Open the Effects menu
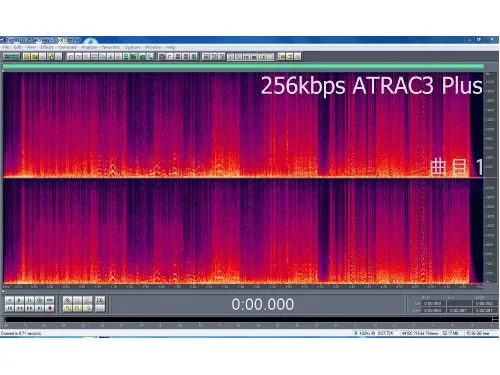This screenshot has width=500, height=375. click(47, 47)
